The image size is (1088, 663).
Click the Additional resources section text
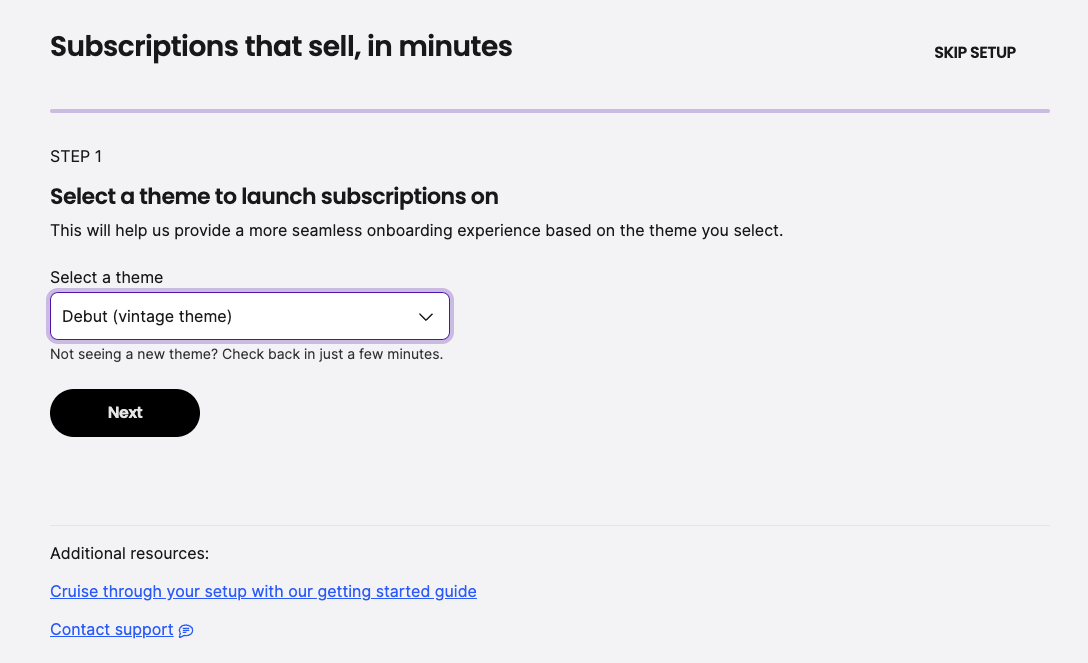pyautogui.click(x=129, y=553)
